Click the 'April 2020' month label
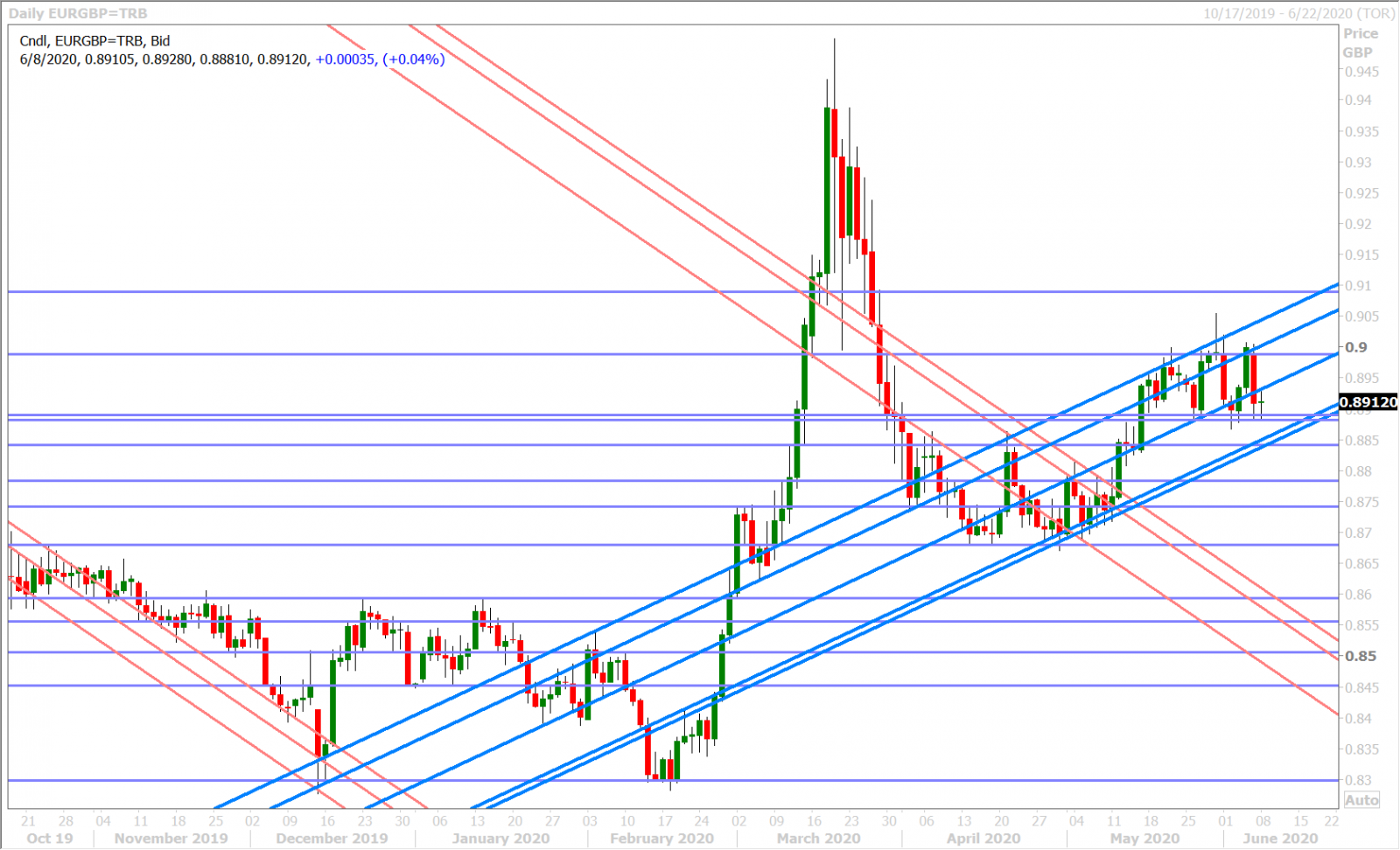The image size is (1400, 850). tap(983, 839)
